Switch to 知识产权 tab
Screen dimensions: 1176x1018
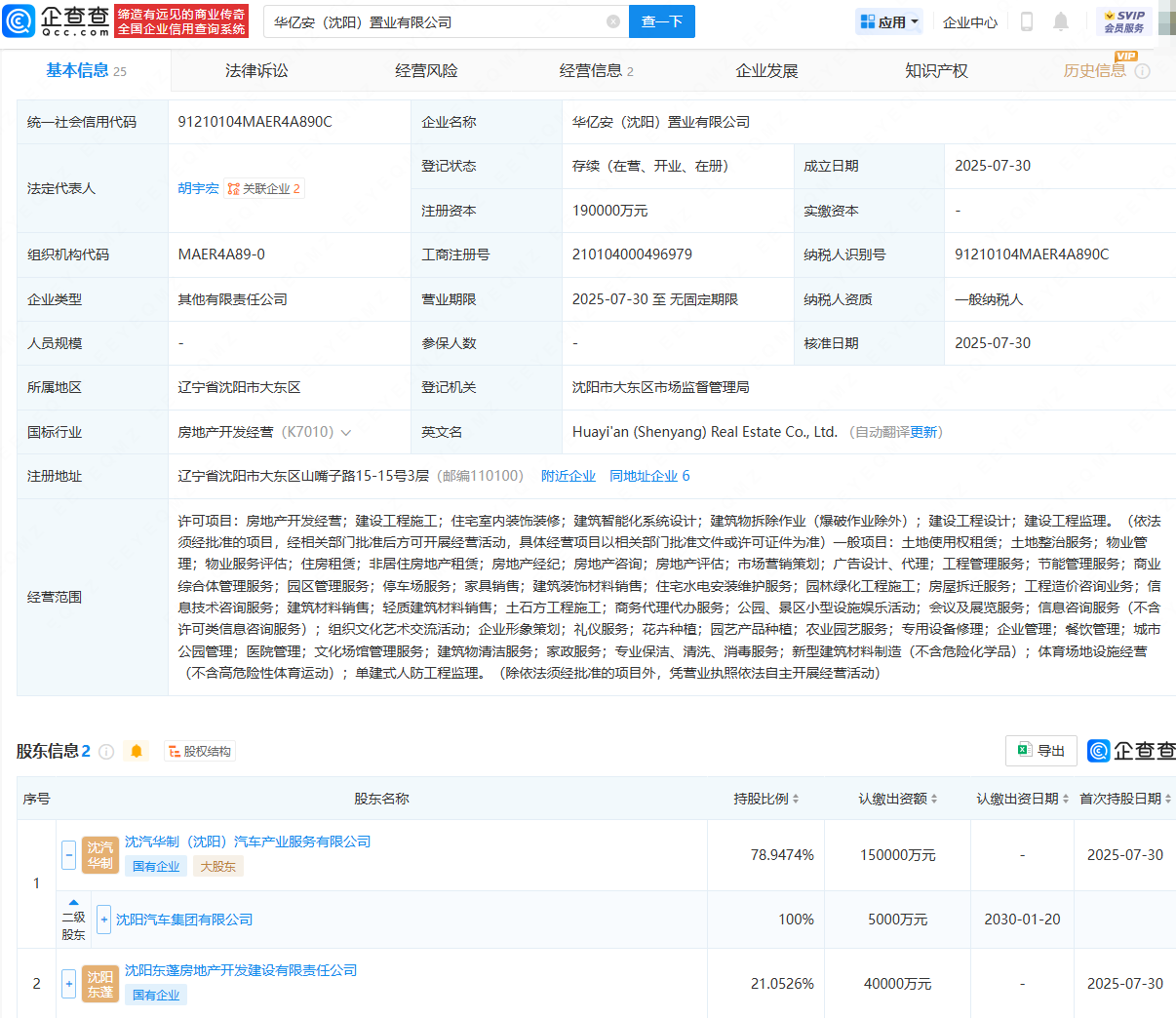[x=936, y=70]
